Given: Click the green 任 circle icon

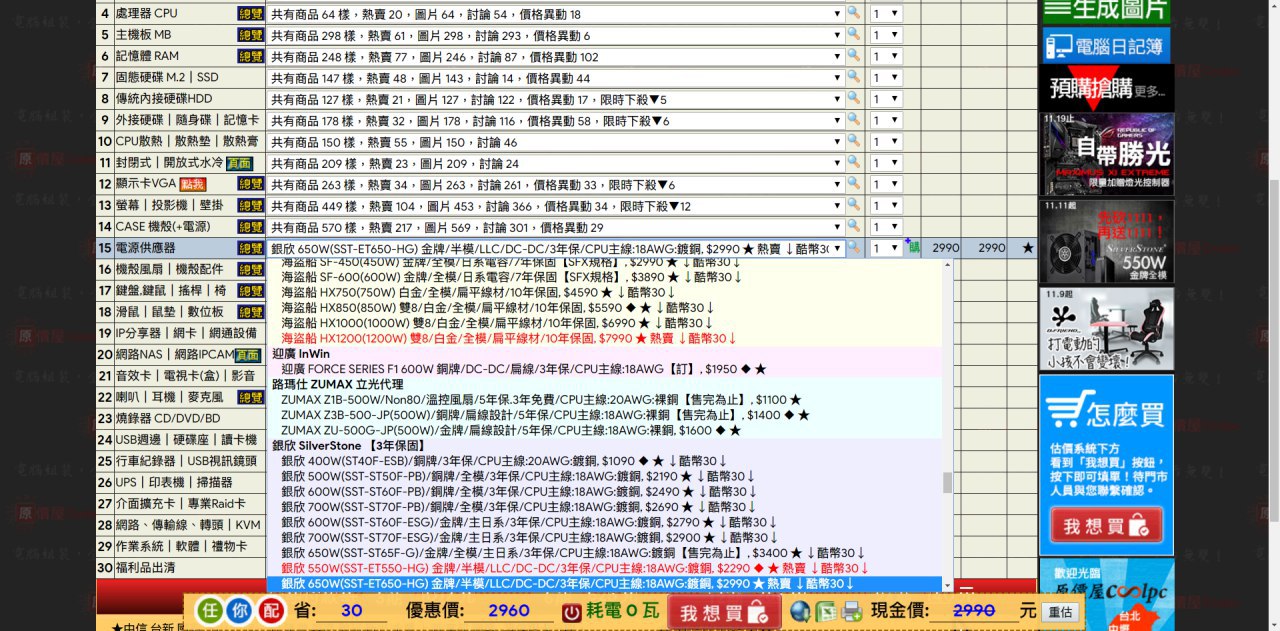Looking at the screenshot, I should 209,612.
